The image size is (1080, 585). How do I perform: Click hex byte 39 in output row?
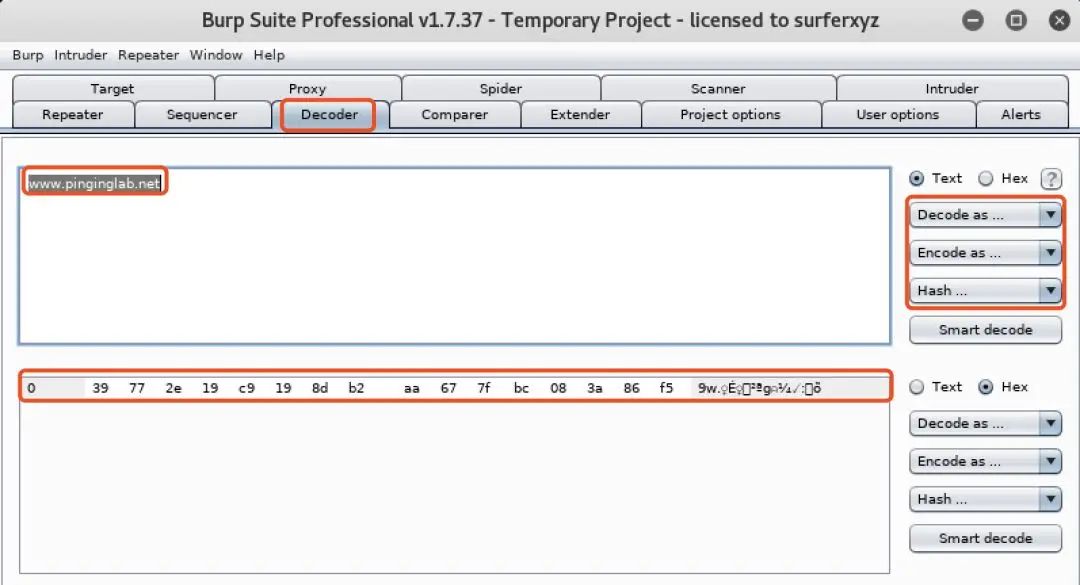coord(101,388)
